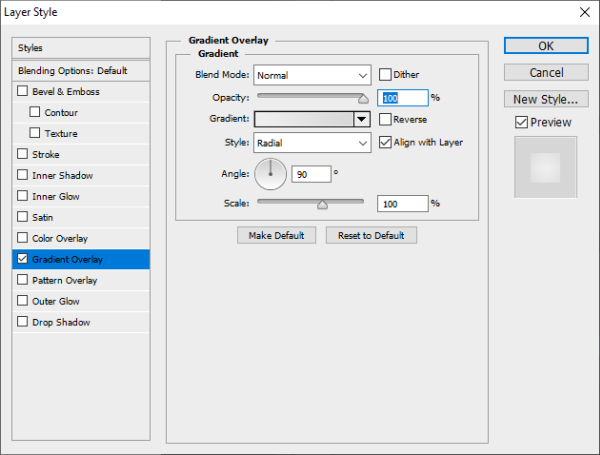Click the Scale slider handle
600x455 pixels.
click(x=322, y=204)
